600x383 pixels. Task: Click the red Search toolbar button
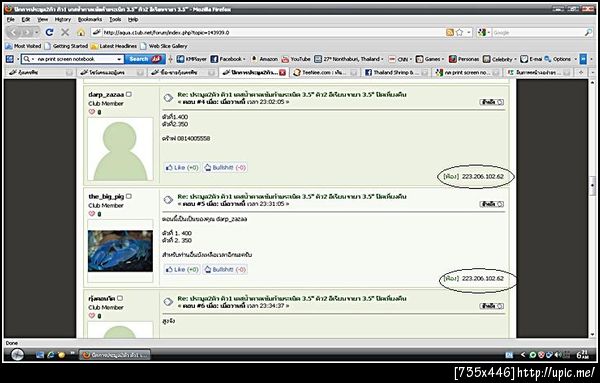[145, 59]
